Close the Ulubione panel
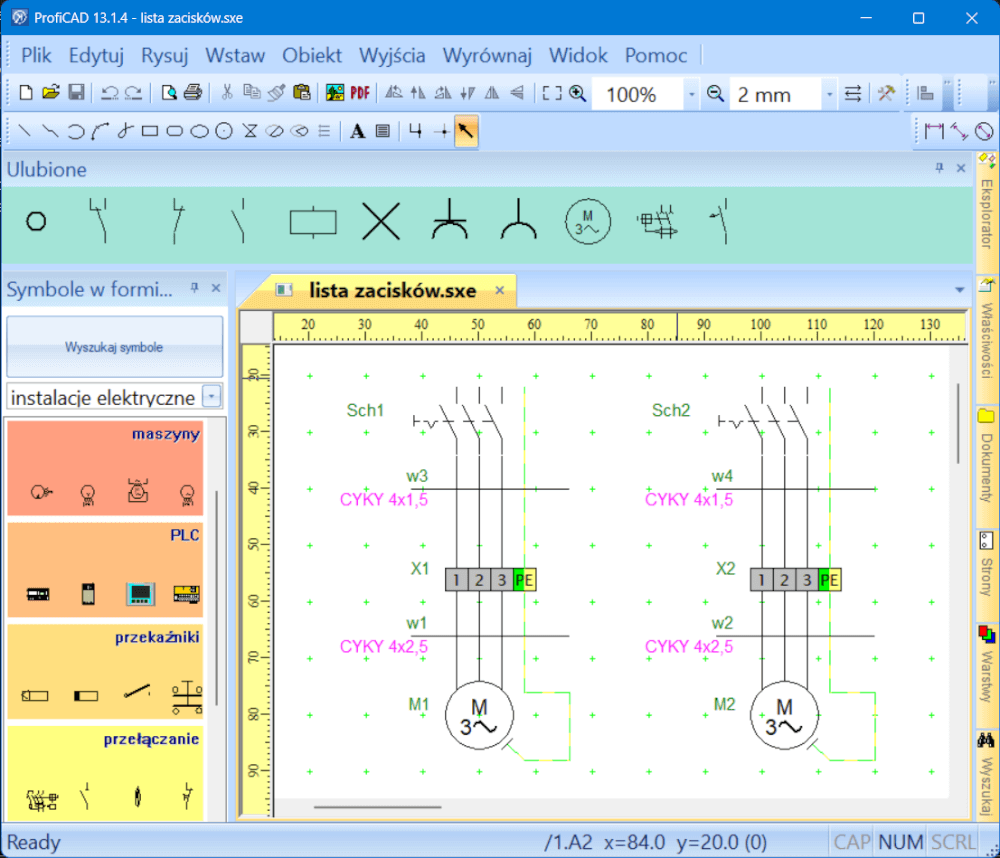This screenshot has height=858, width=1000. (x=961, y=168)
